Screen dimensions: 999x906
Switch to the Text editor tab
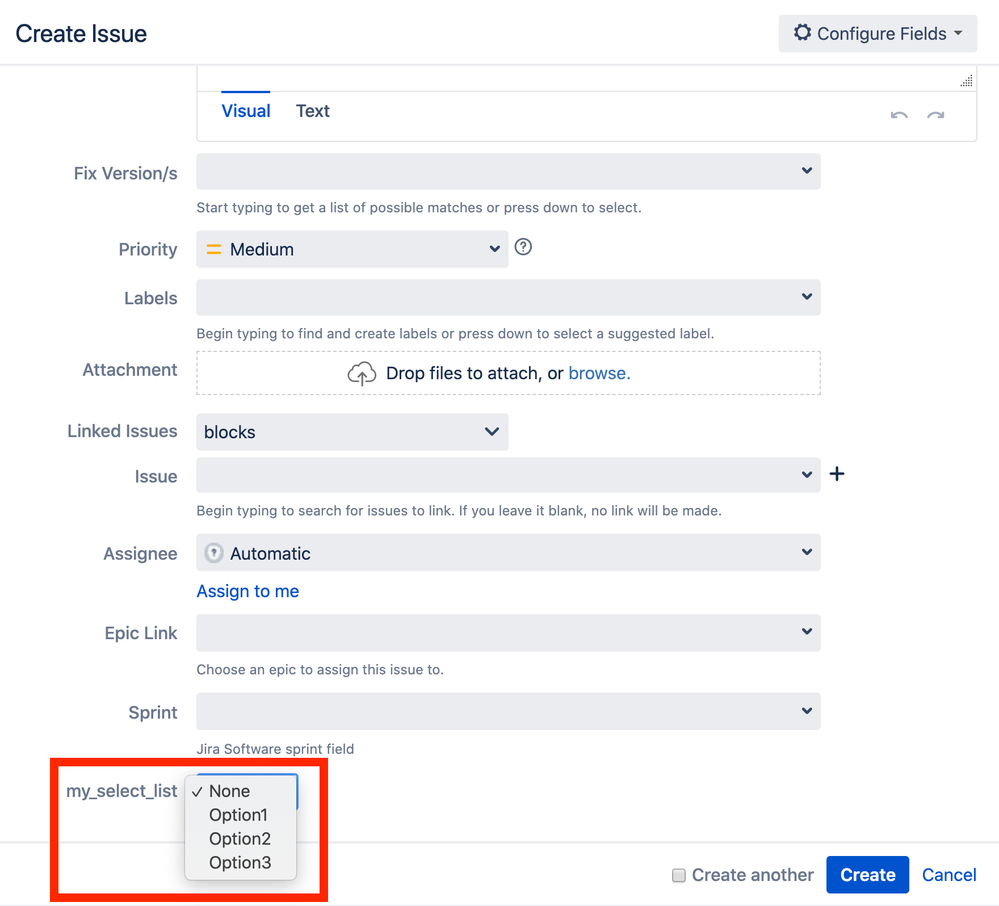pyautogui.click(x=313, y=111)
